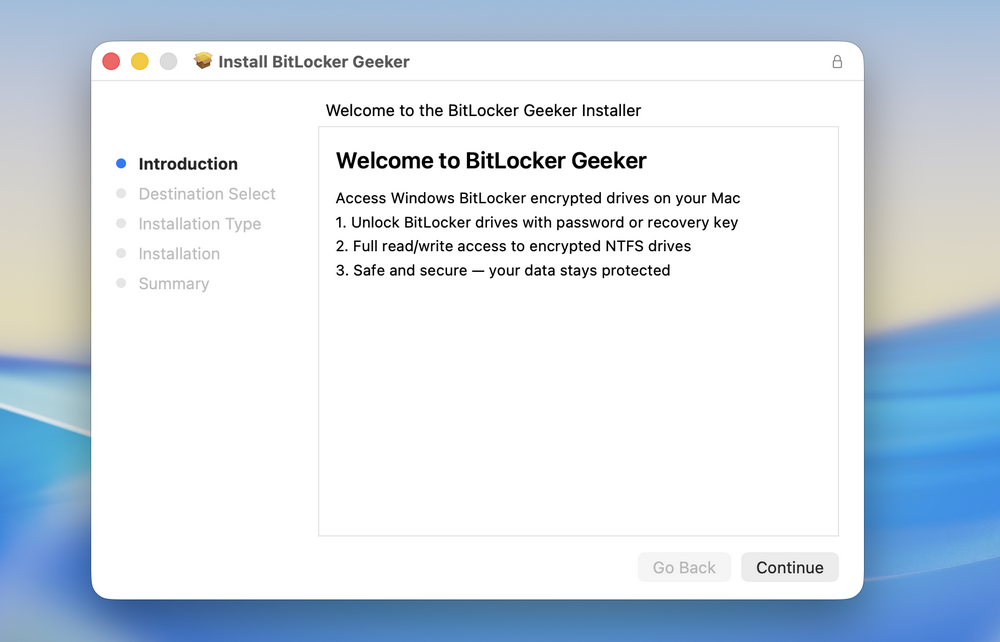
Task: Click the welcome message content pane
Action: [x=578, y=330]
